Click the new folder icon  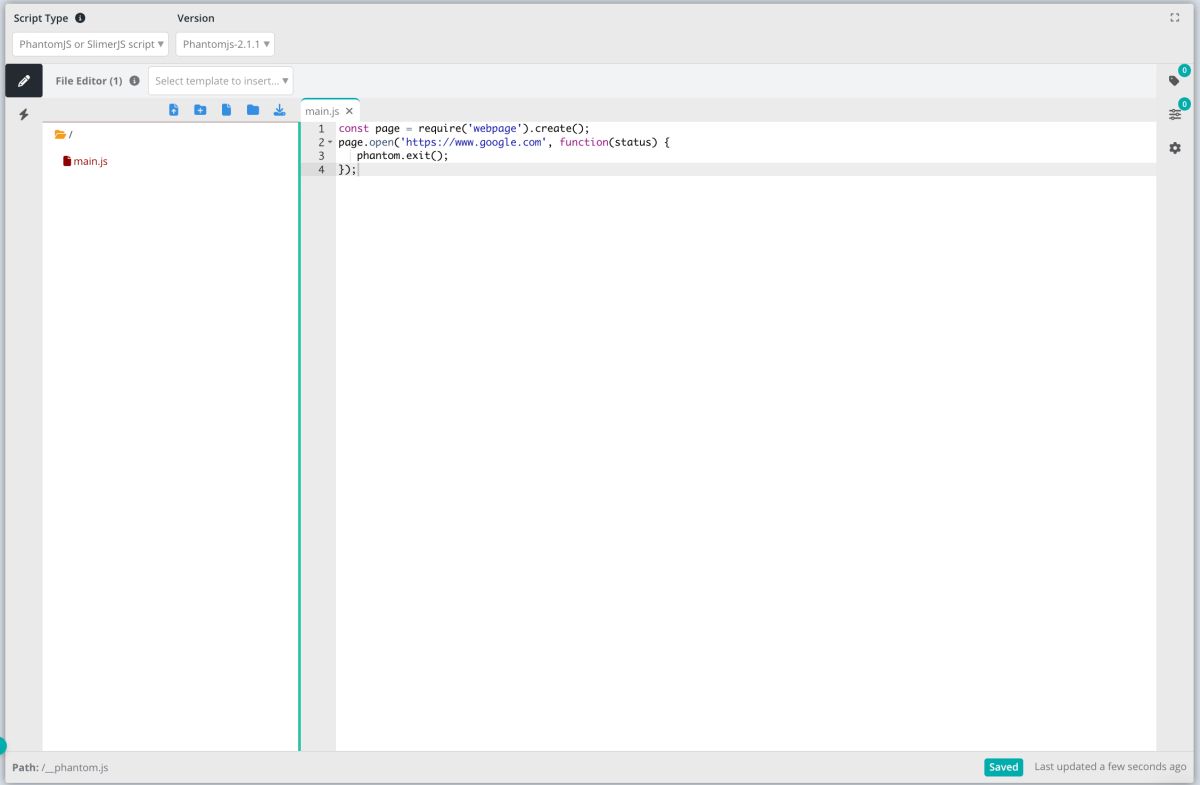(253, 110)
